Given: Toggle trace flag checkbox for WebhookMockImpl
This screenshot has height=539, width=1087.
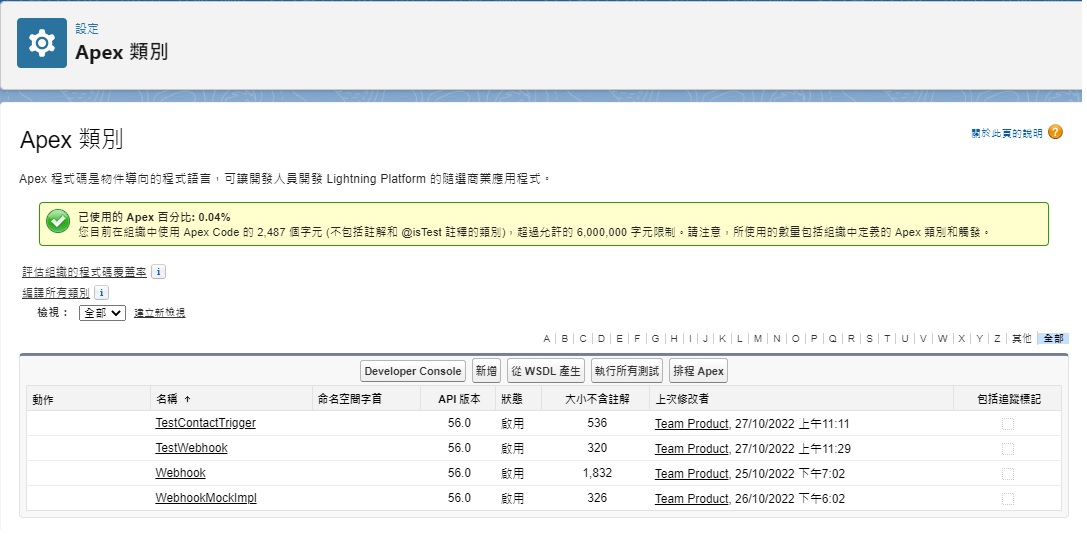Looking at the screenshot, I should (x=1007, y=499).
